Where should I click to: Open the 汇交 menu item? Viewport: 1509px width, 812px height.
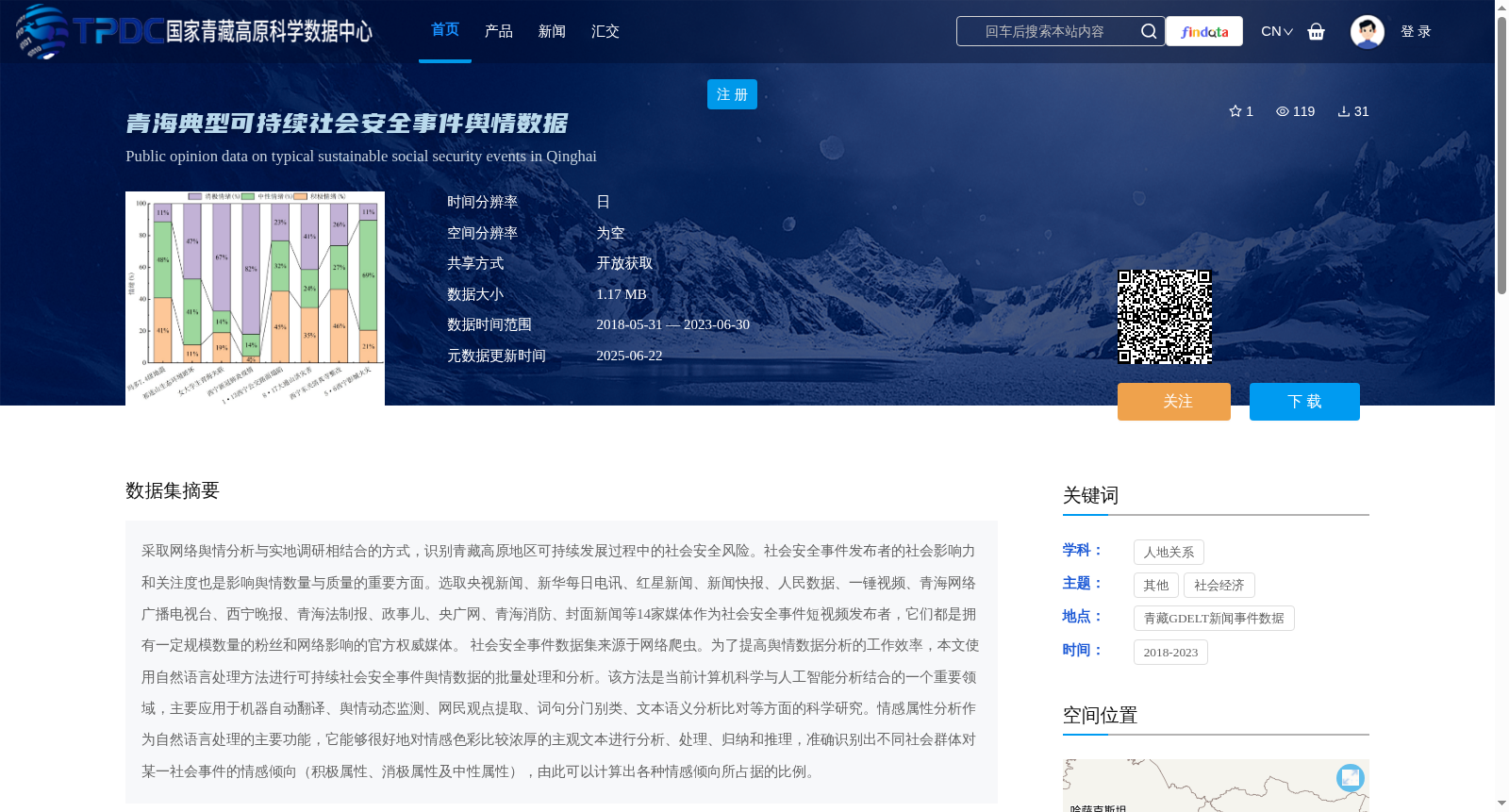[x=605, y=31]
